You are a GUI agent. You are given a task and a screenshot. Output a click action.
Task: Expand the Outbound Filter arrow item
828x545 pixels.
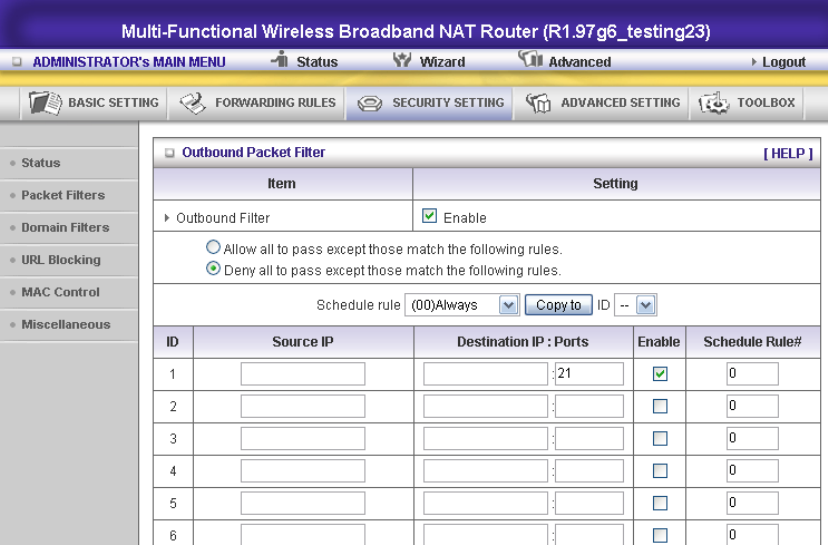coord(167,217)
